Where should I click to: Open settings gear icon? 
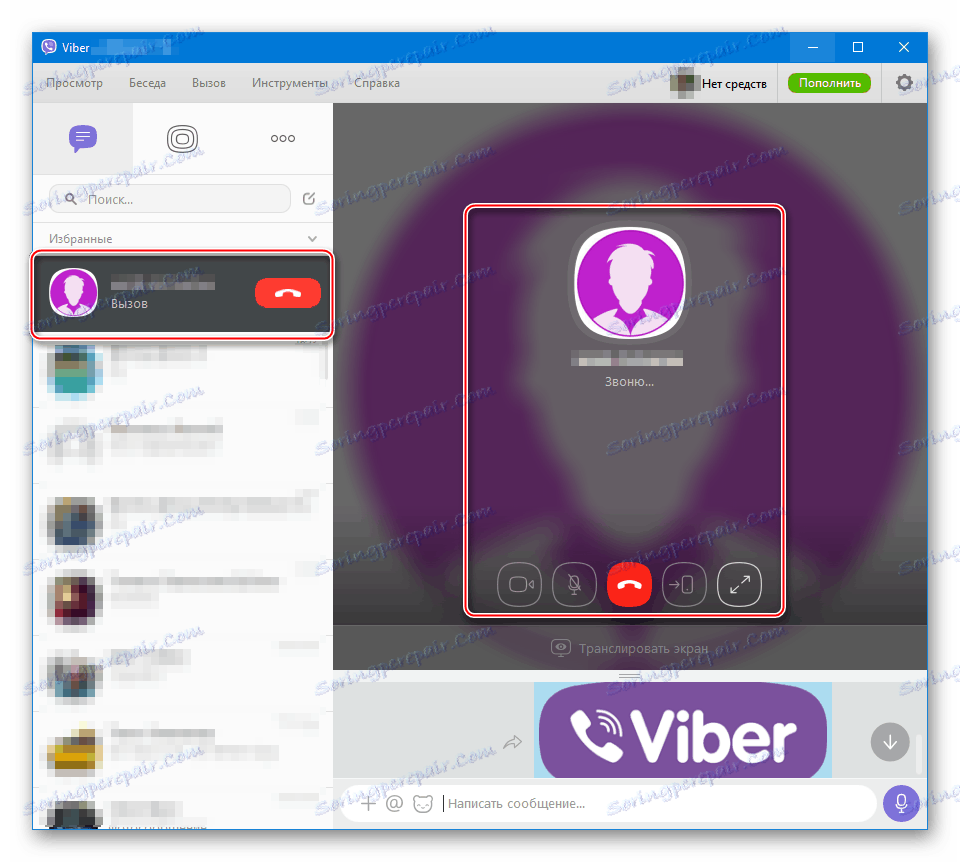pyautogui.click(x=904, y=82)
